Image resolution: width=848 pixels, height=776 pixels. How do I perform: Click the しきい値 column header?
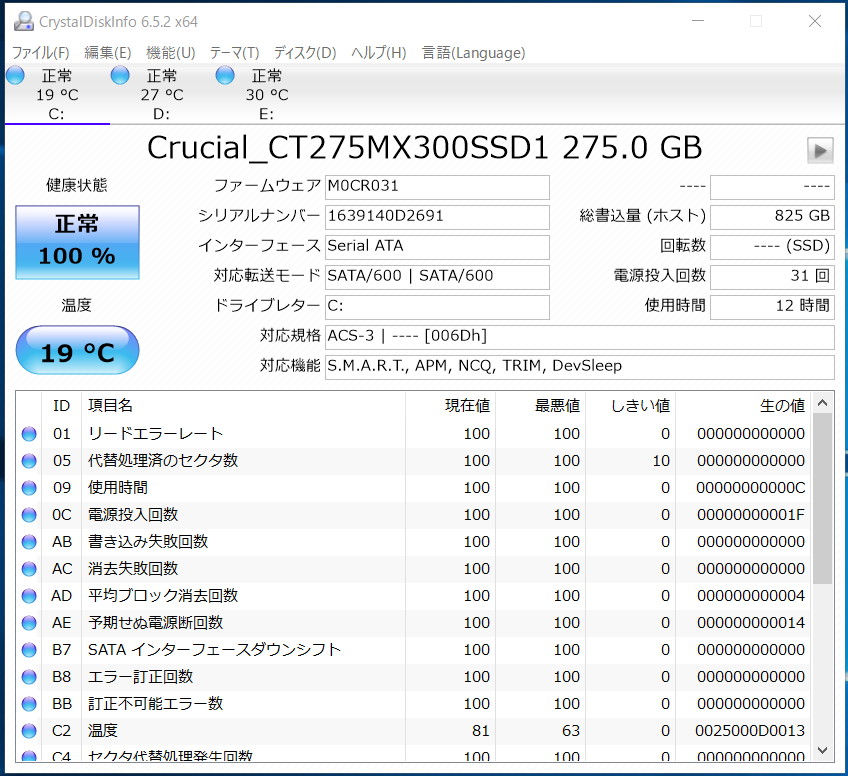pyautogui.click(x=631, y=406)
